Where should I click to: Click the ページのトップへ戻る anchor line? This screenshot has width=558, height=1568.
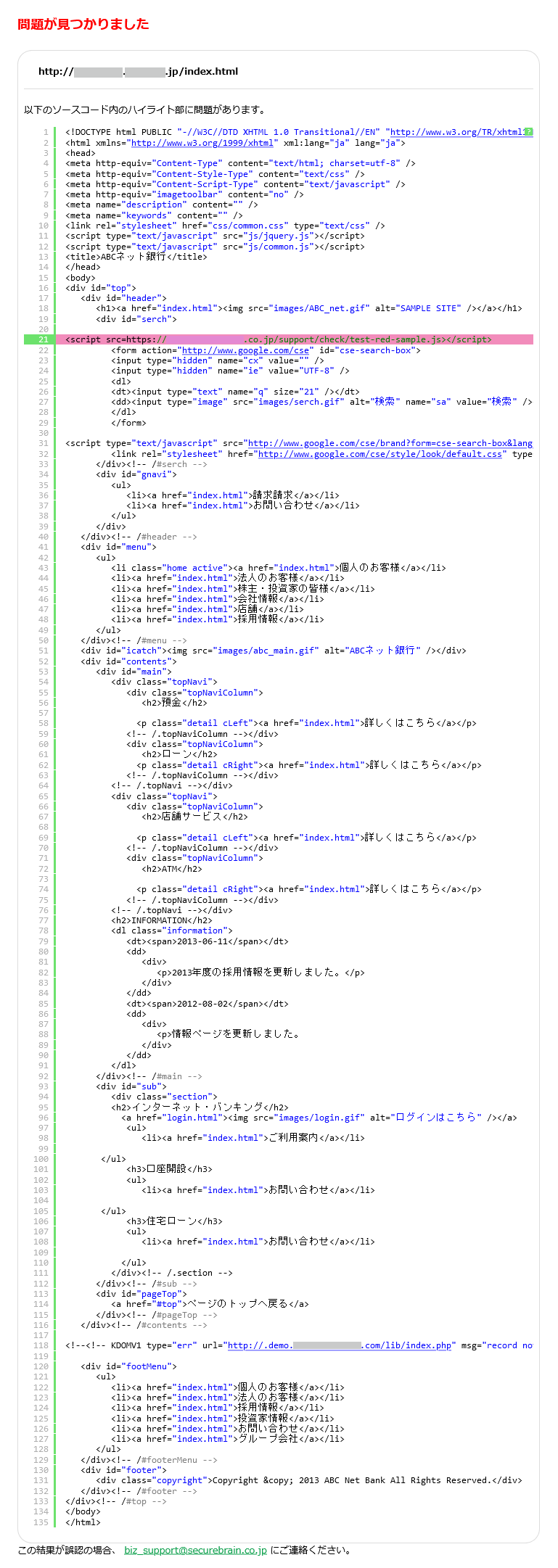(x=210, y=1304)
